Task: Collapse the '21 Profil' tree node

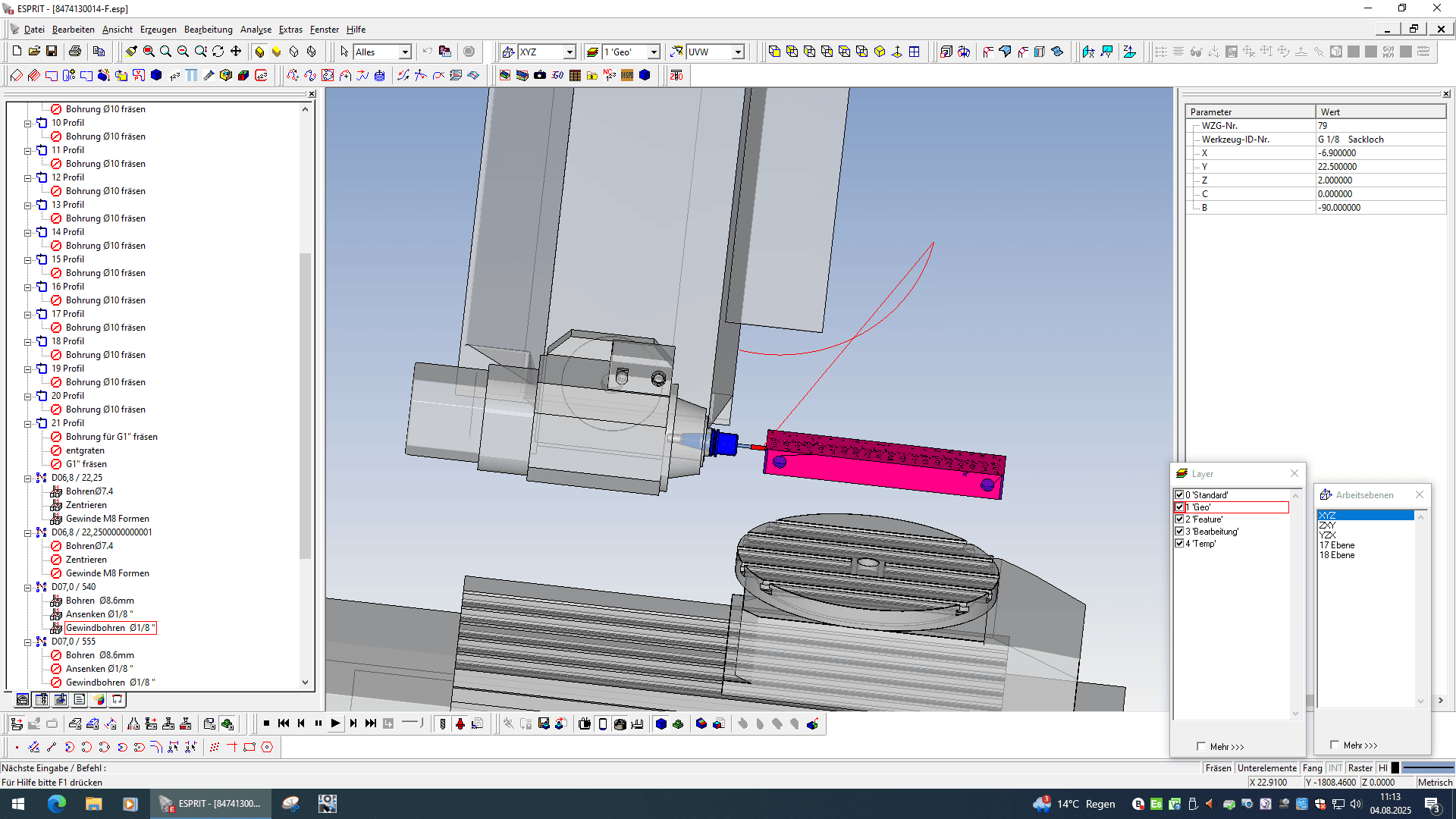Action: click(28, 423)
